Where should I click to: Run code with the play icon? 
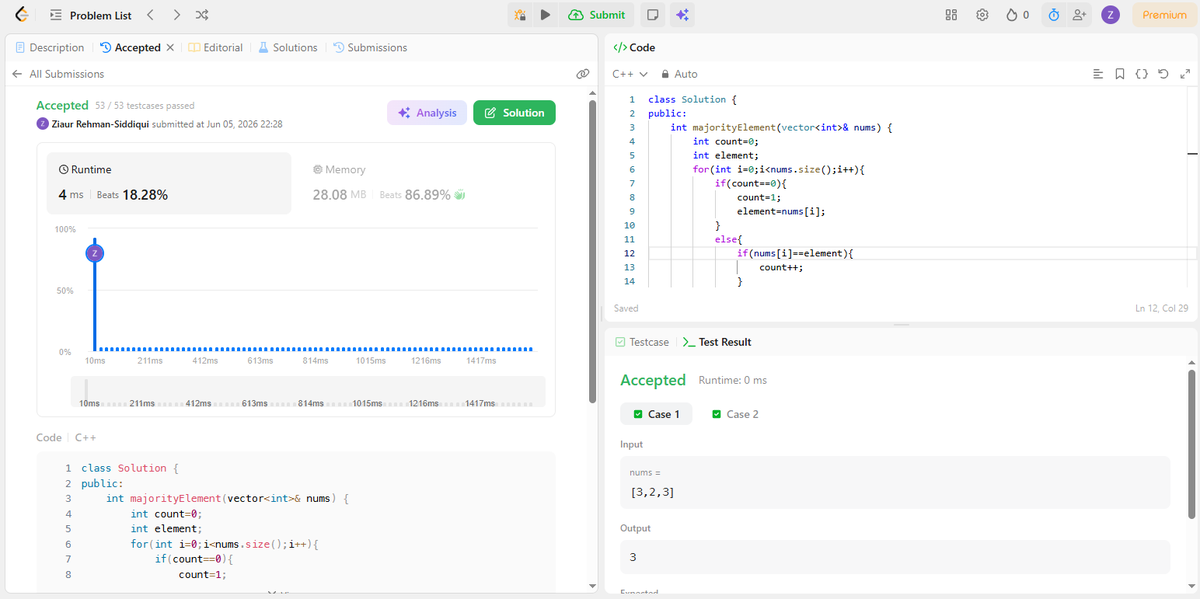point(545,15)
